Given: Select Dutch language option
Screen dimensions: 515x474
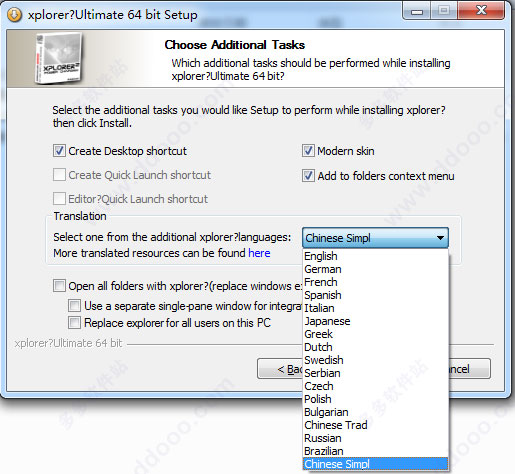Looking at the screenshot, I should point(375,347).
